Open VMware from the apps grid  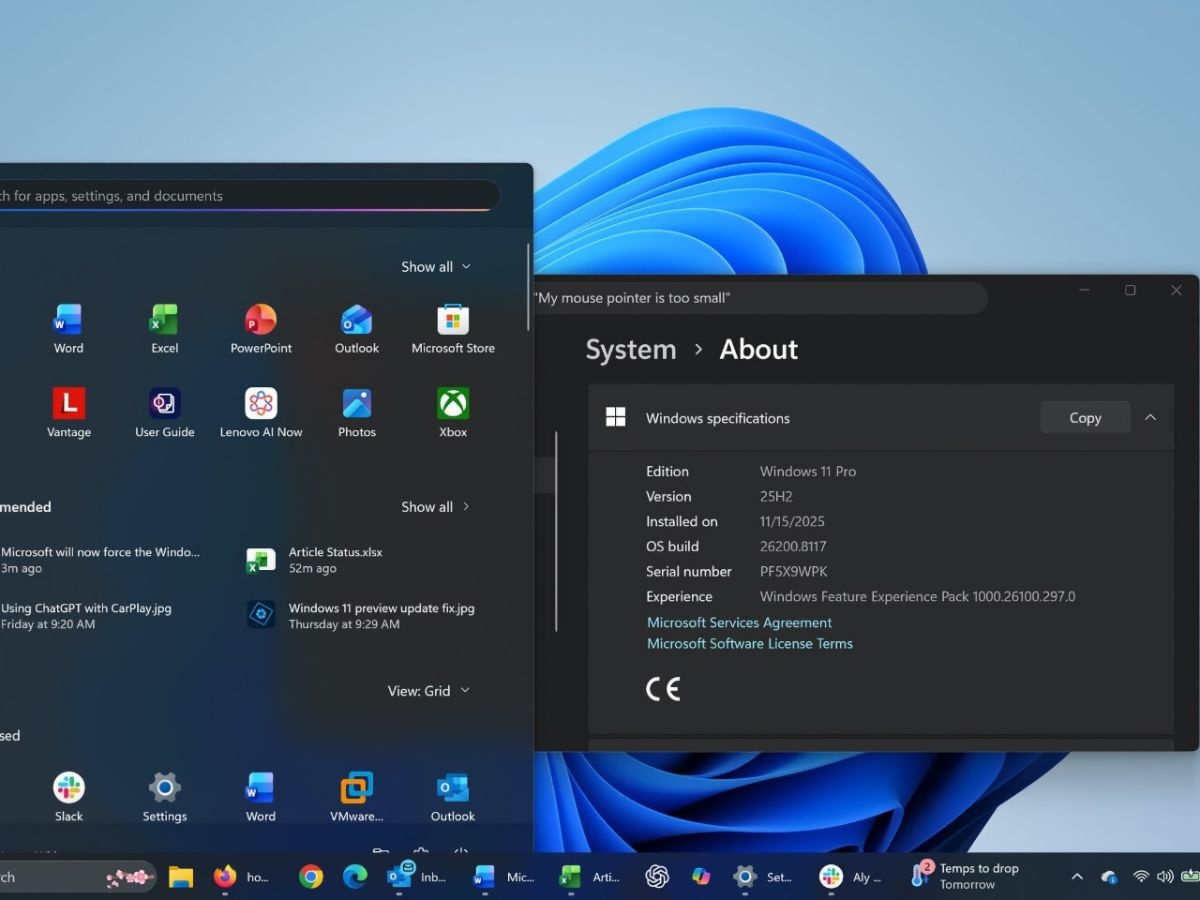click(x=357, y=797)
